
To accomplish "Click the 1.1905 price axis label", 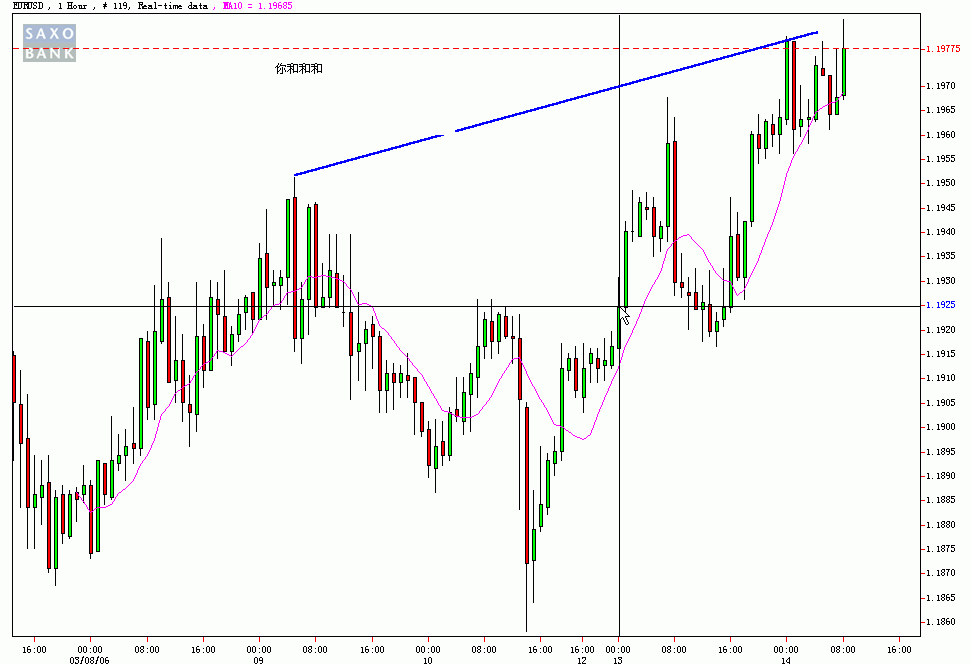I will point(941,403).
